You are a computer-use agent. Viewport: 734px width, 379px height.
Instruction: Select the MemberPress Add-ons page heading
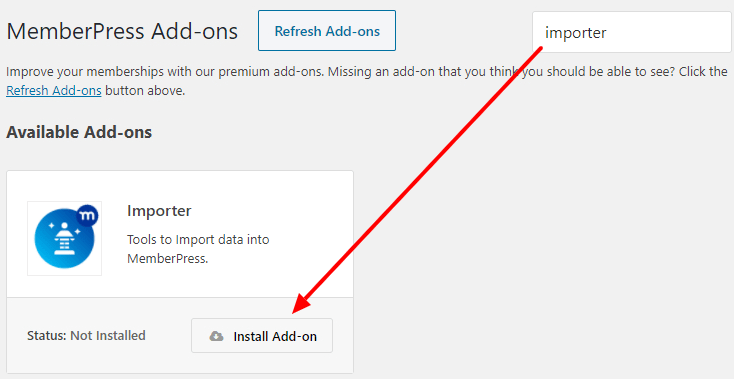122,32
